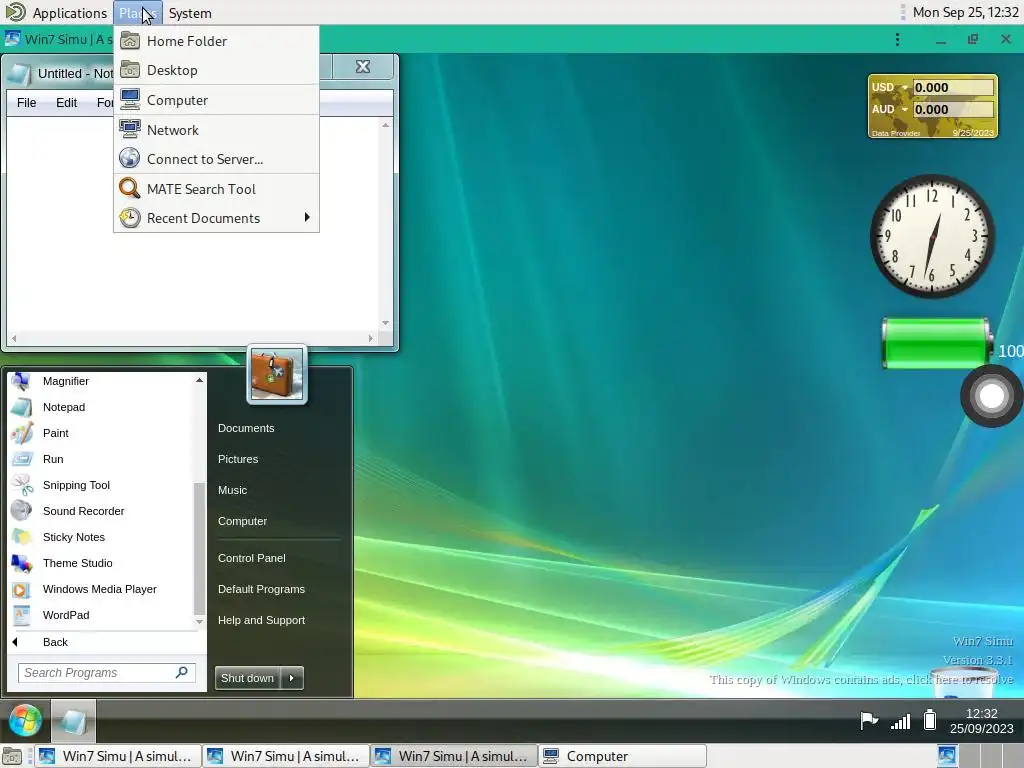
Task: Click the ads notice watermark link
Action: click(861, 680)
